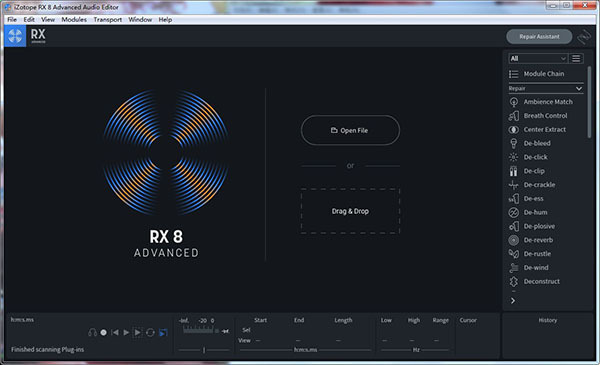This screenshot has width=600, height=365.
Task: Select the De-click module icon
Action: click(514, 157)
